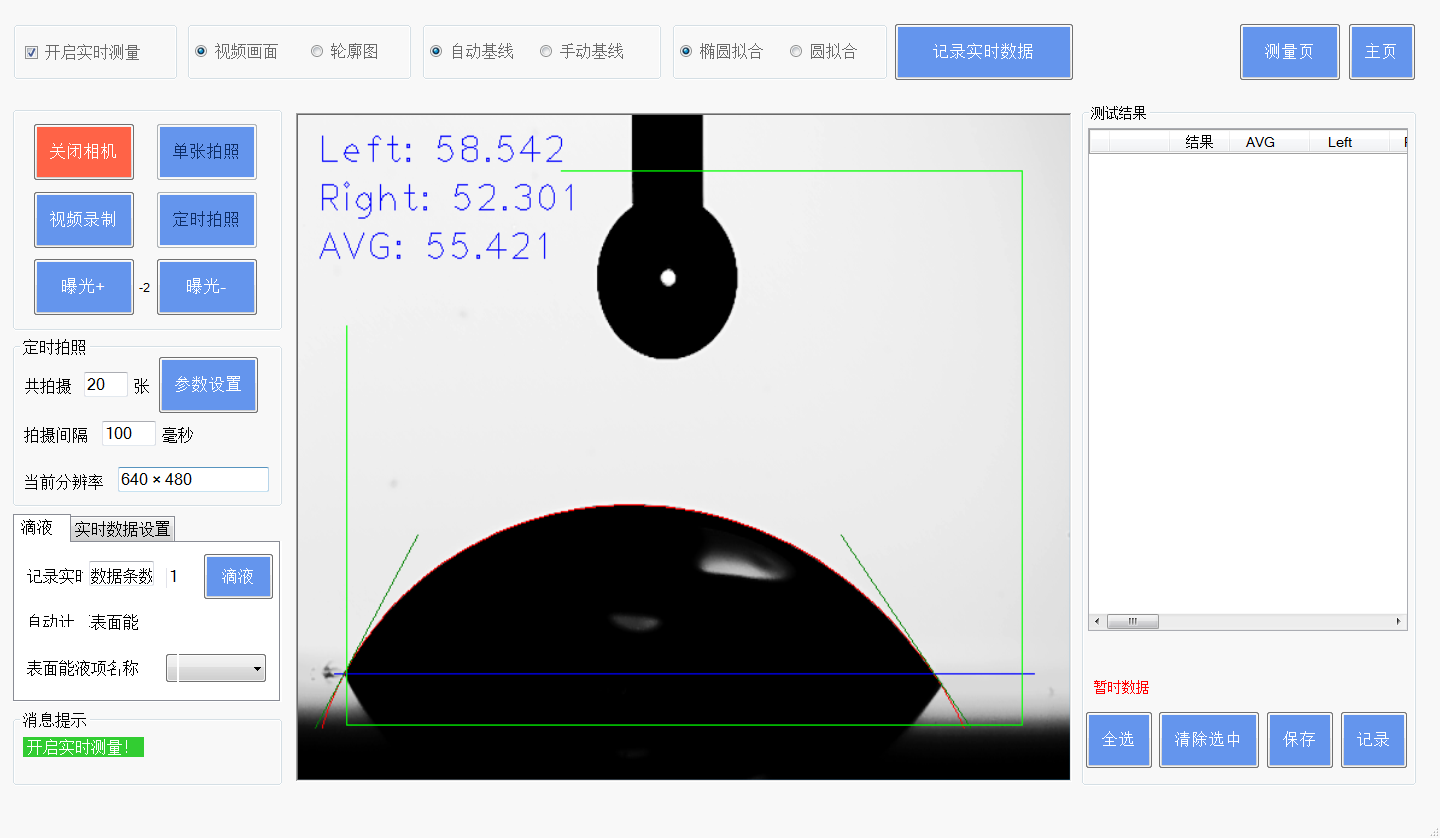Screen dimensions: 1440x838
Task: Go to 测量页 measurement page
Action: tap(1288, 52)
